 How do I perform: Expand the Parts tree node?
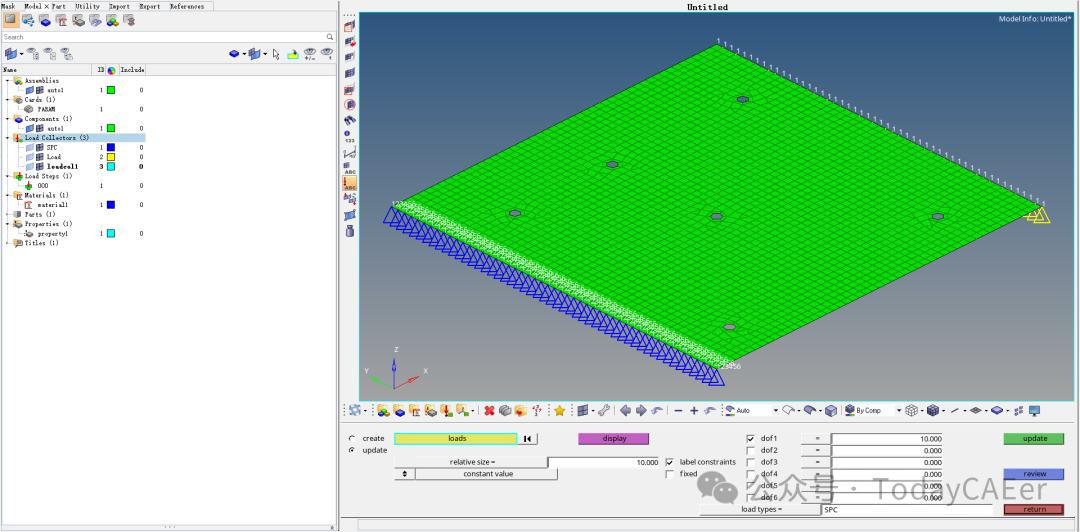coord(8,214)
